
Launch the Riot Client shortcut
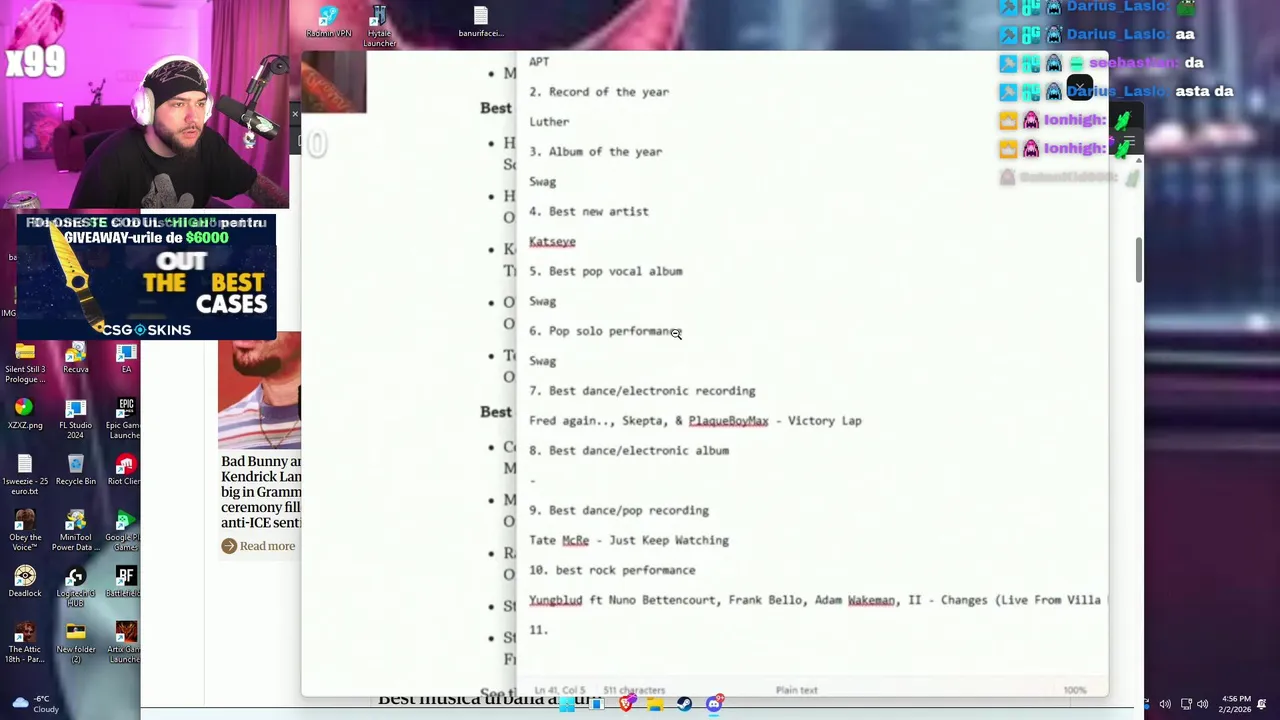[125, 470]
